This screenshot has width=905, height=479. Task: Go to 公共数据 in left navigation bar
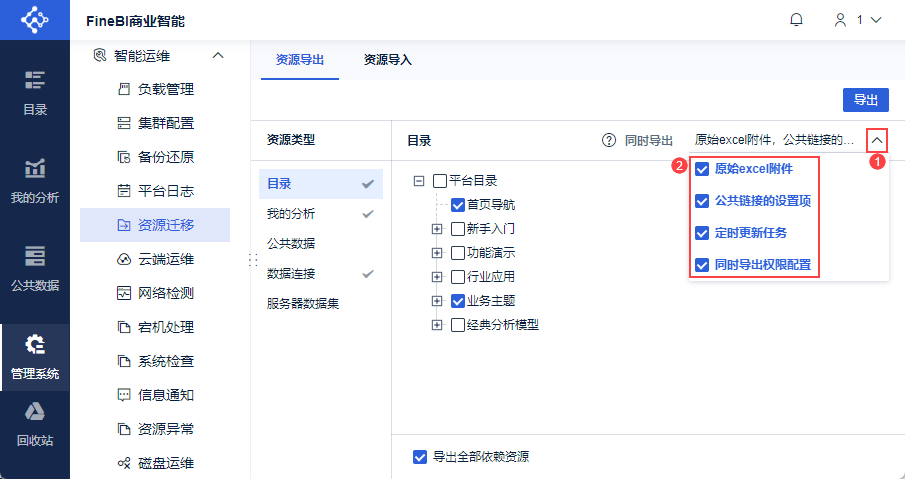[x=35, y=268]
